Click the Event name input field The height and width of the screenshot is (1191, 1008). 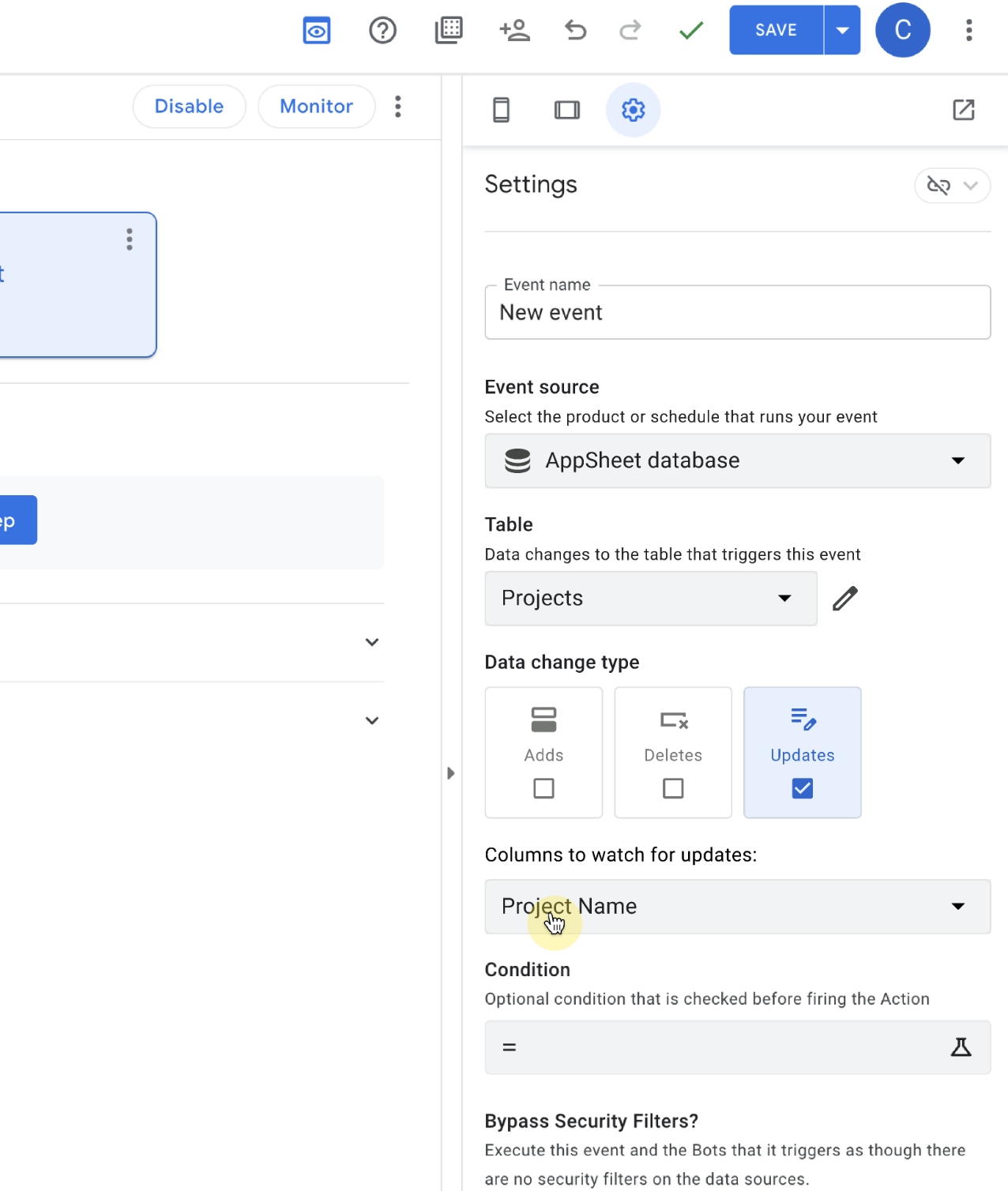738,313
